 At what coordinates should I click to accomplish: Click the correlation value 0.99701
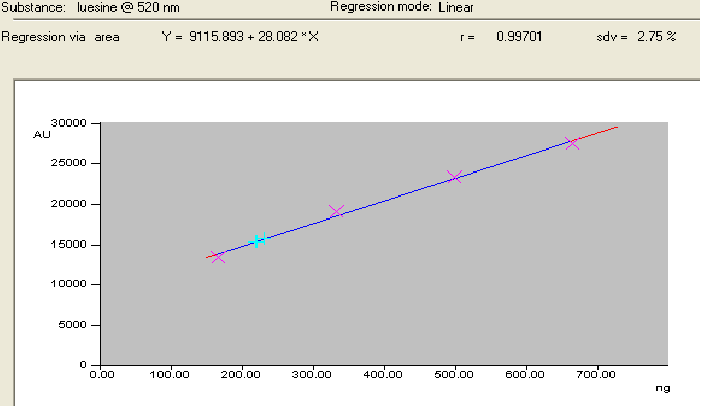(519, 36)
